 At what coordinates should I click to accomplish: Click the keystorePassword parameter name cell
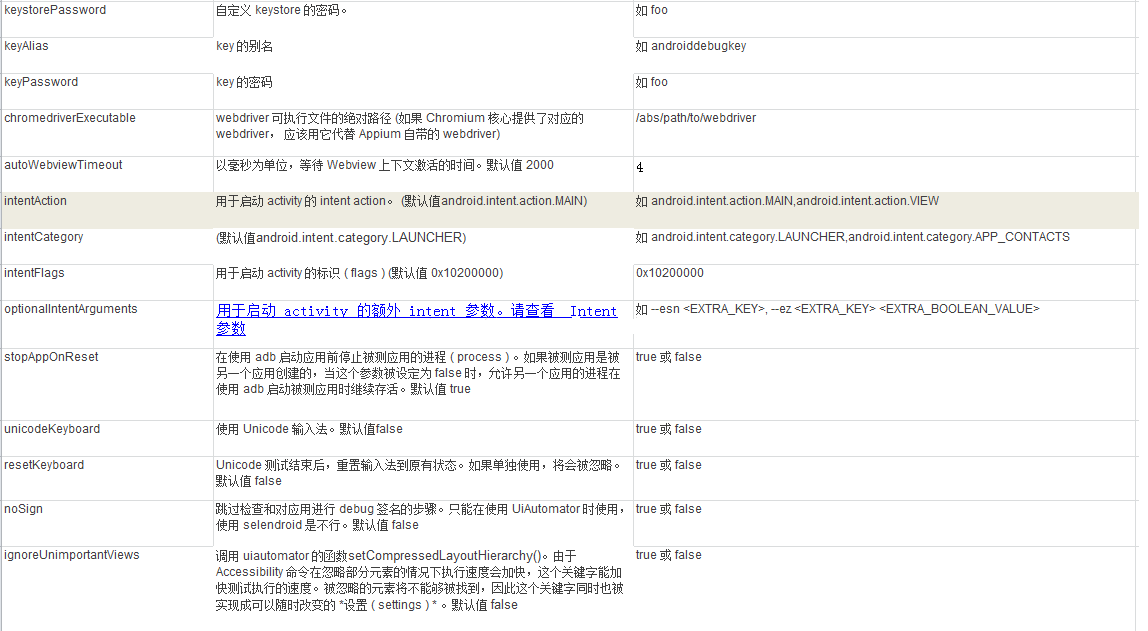click(x=55, y=10)
